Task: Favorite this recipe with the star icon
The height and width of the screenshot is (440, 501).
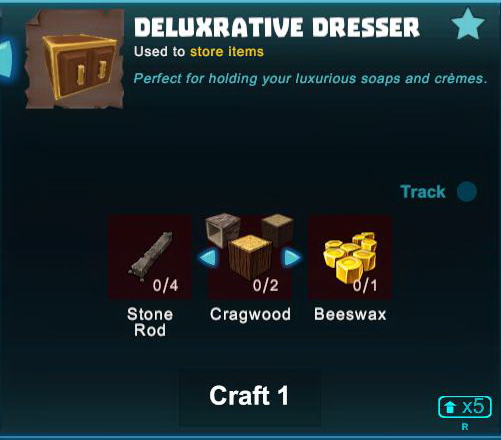Action: (468, 24)
